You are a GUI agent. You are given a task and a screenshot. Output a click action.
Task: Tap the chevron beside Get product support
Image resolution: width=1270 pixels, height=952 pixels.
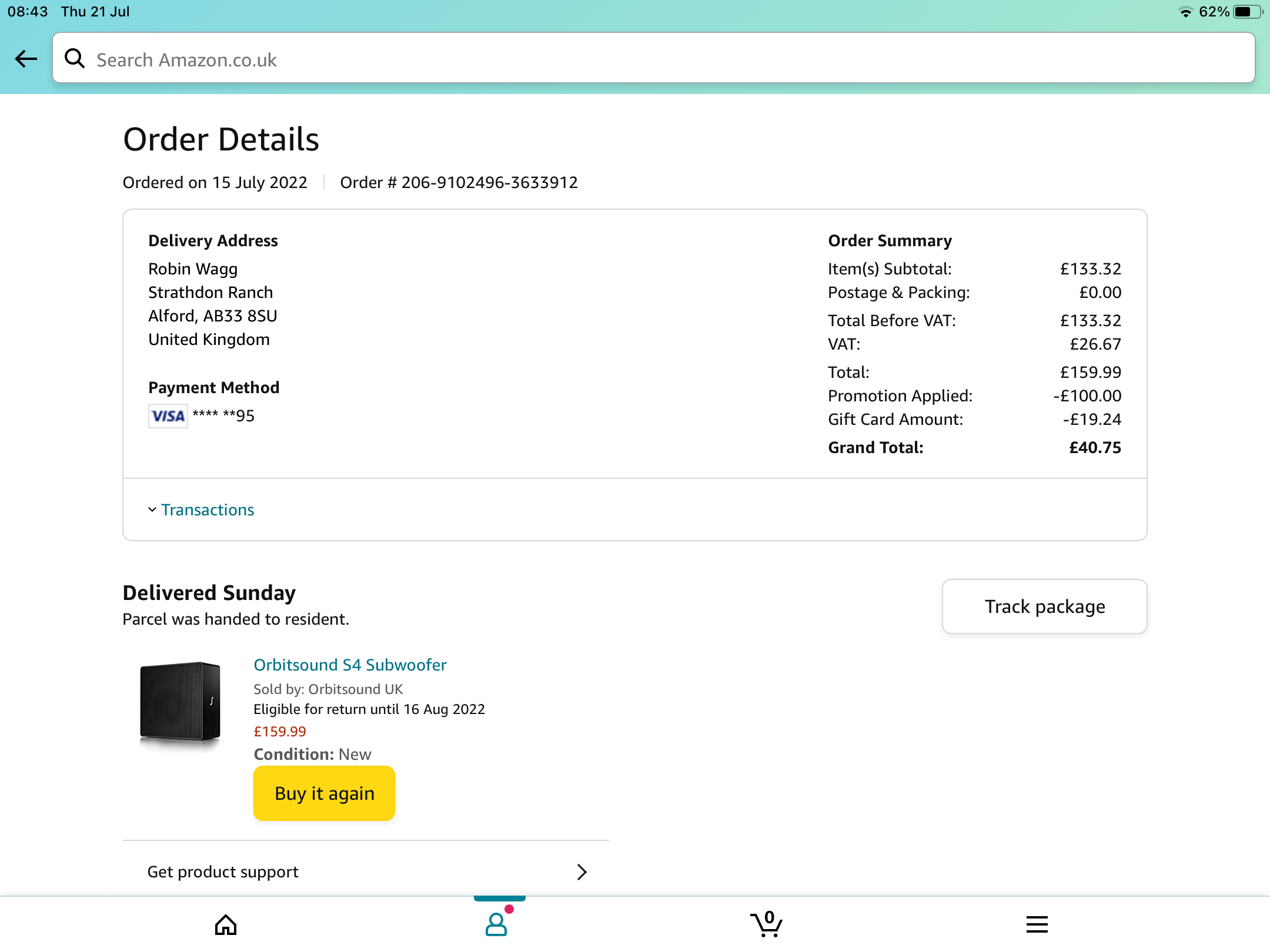pyautogui.click(x=581, y=872)
